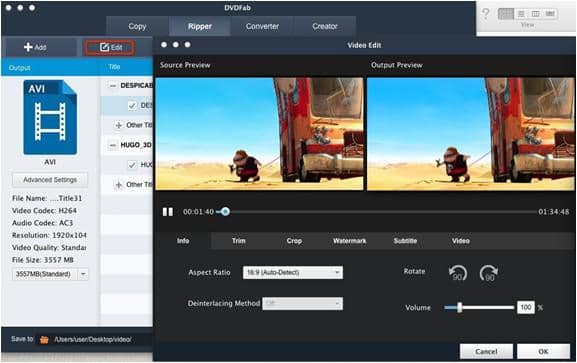Toggle the checkbox under HUGO_3D title
The width and height of the screenshot is (577, 363).
point(132,165)
